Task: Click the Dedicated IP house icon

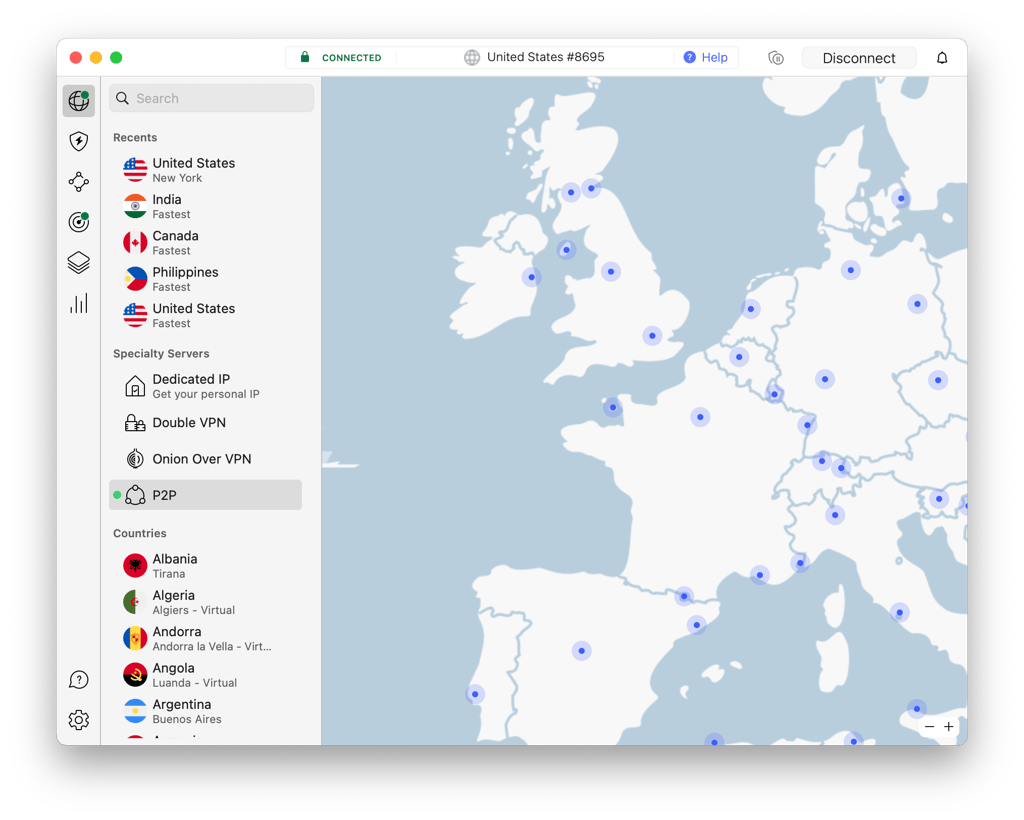Action: pyautogui.click(x=135, y=386)
